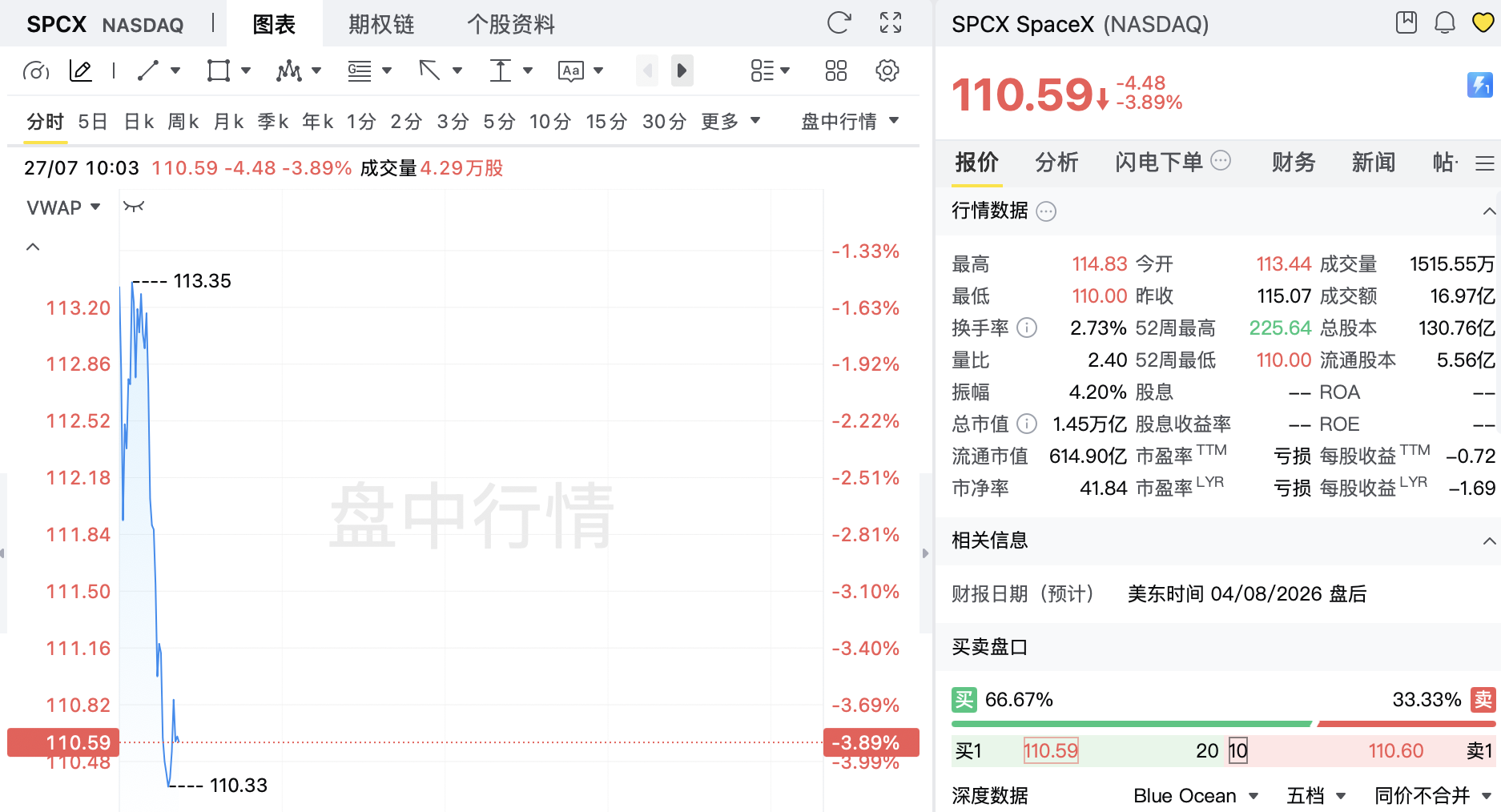Click the indicator gauge icon in chart toolbar

(36, 71)
